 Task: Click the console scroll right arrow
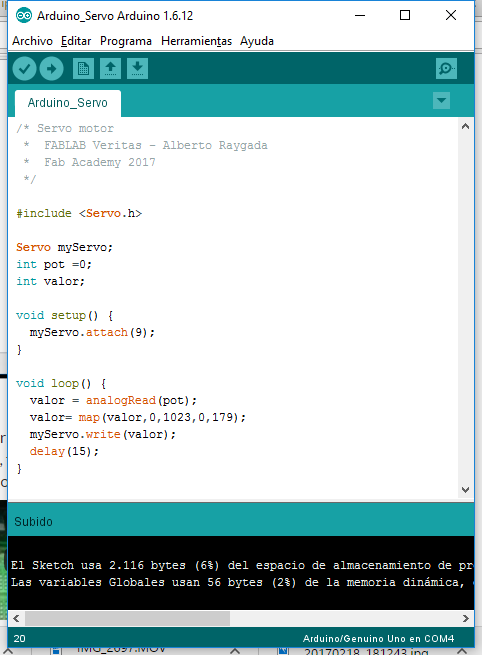pos(466,618)
